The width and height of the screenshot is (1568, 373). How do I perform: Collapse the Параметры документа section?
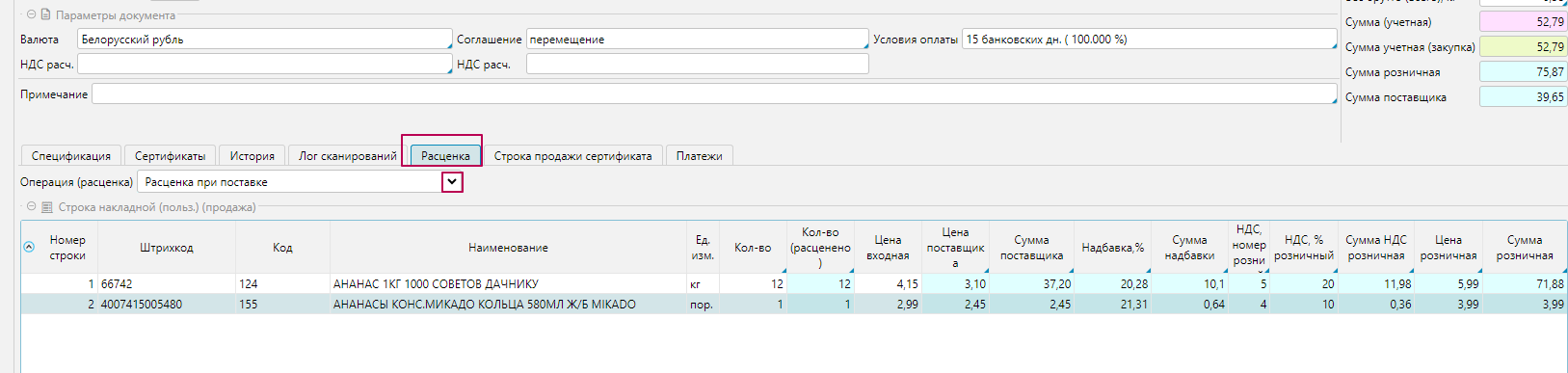[x=32, y=14]
